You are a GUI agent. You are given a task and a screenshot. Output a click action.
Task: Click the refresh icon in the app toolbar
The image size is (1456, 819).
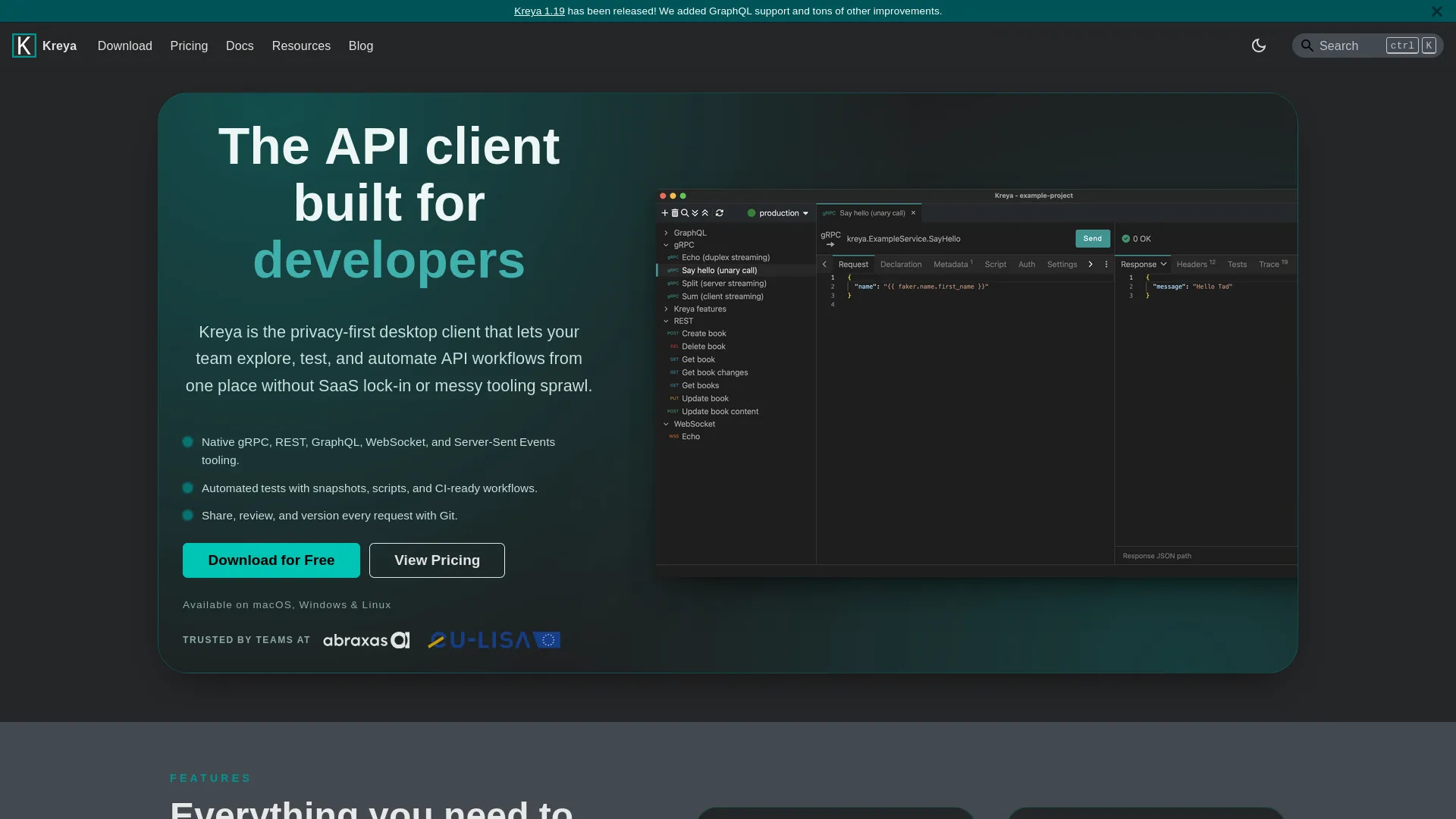tap(720, 213)
